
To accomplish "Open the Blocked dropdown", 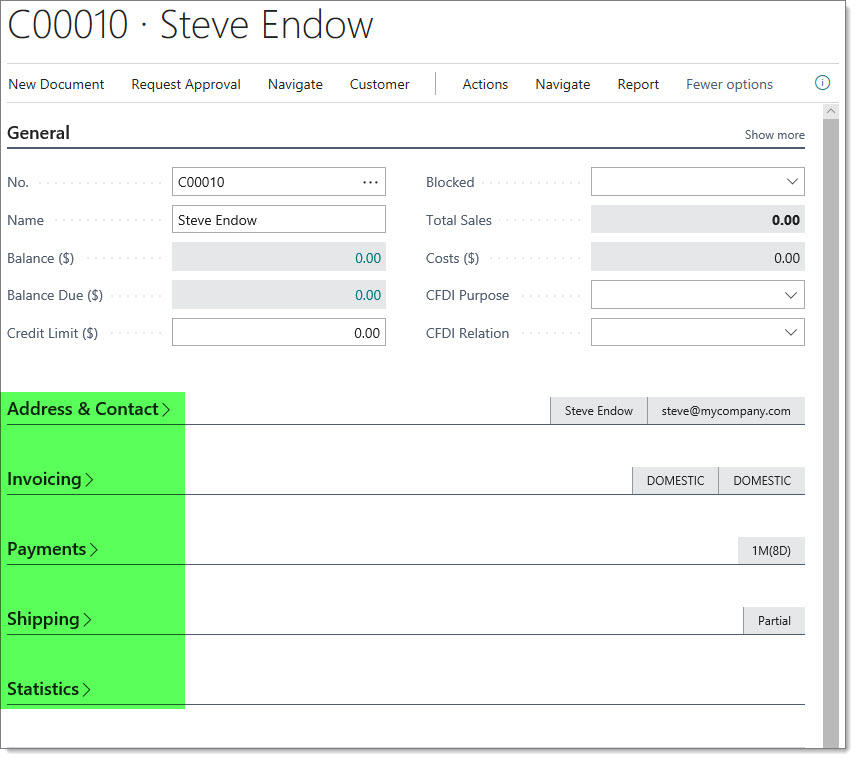I will (x=791, y=181).
